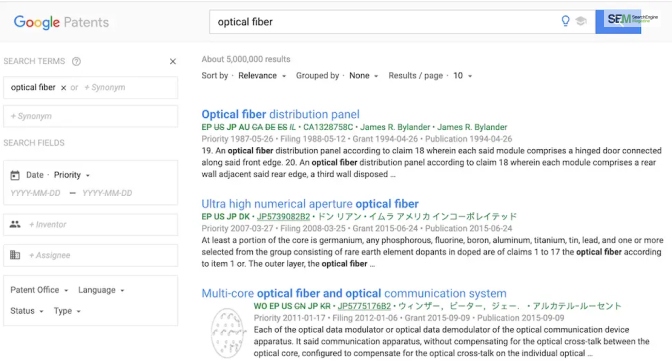Screen dimensions: 672x362
Task: Click the calendar date icon
Action: tap(15, 175)
